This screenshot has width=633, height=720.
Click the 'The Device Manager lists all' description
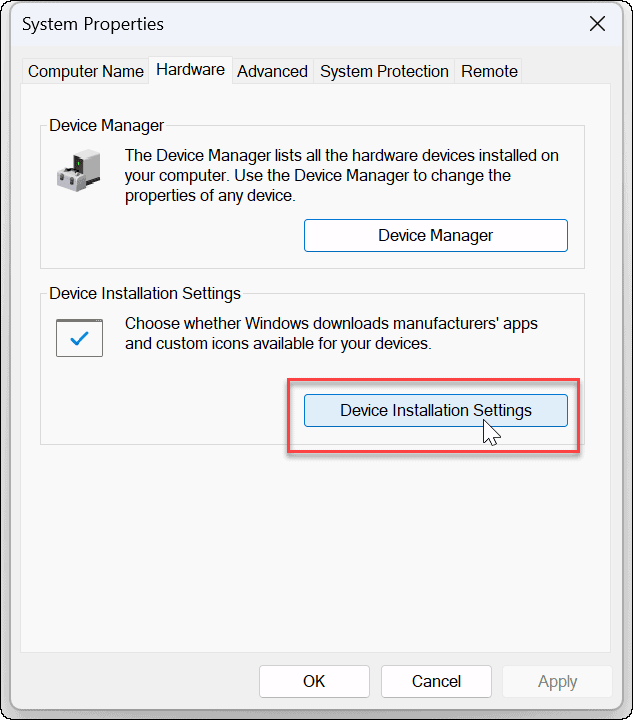[342, 175]
